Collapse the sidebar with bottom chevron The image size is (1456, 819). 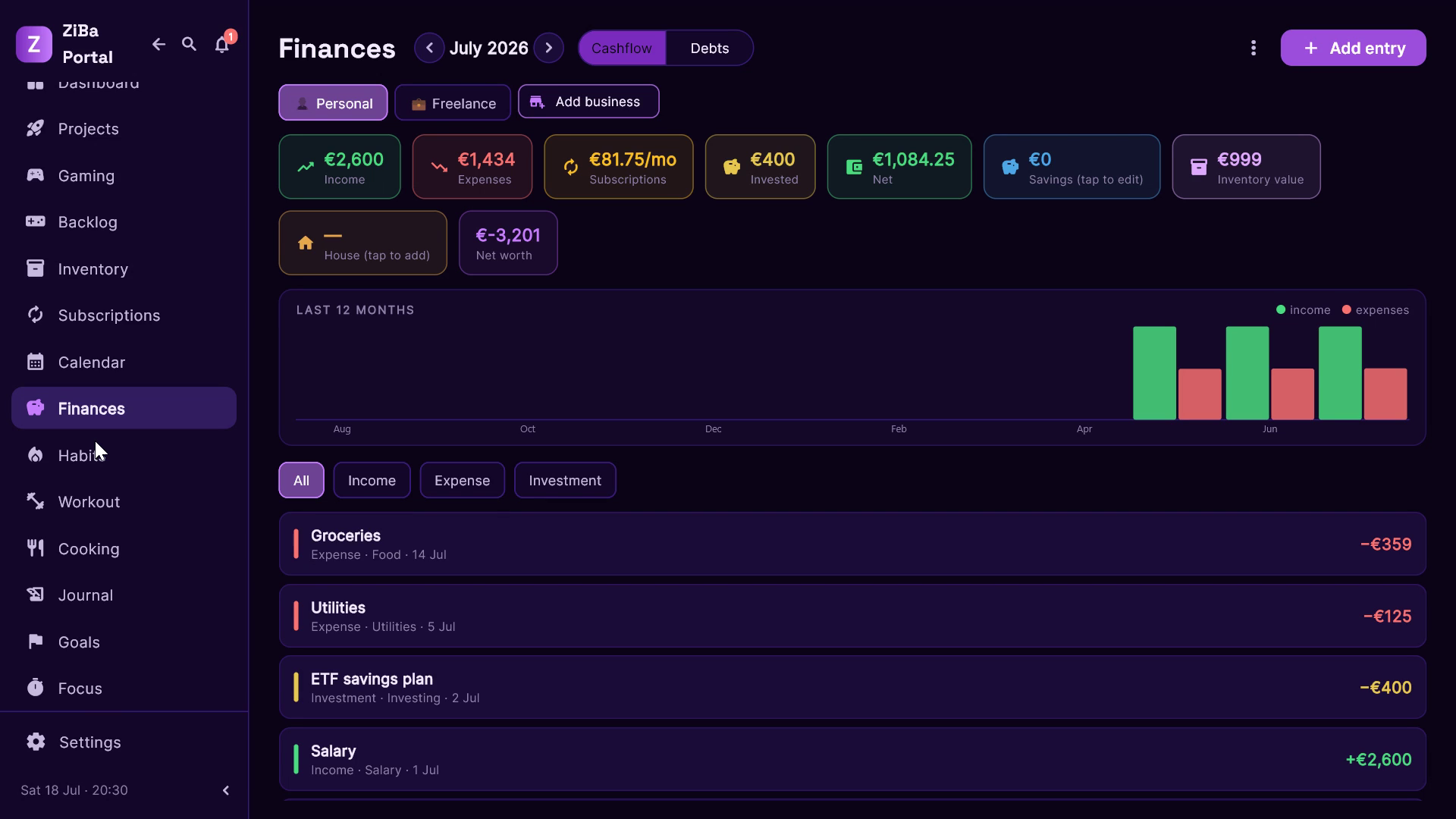(225, 790)
